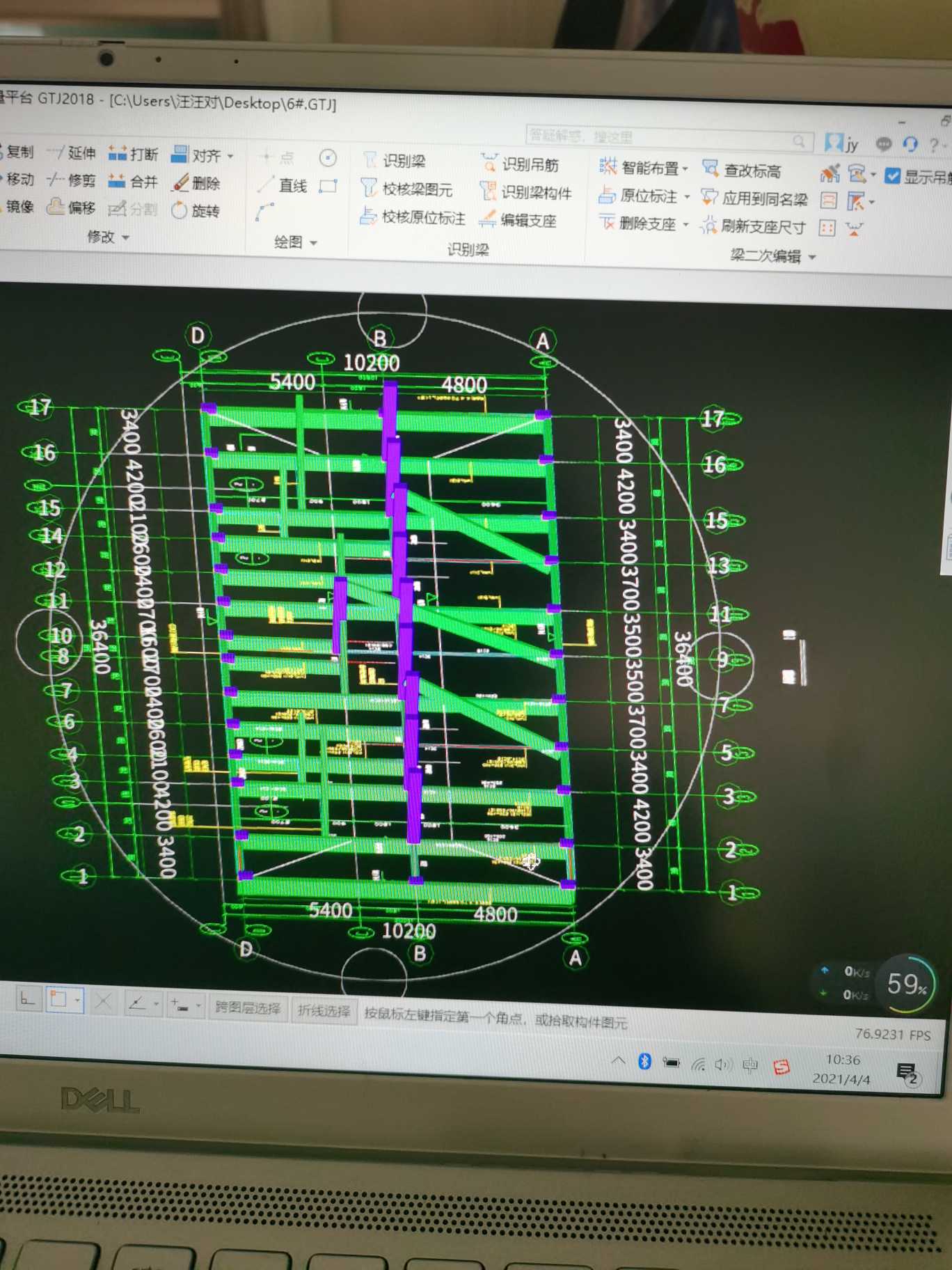Image resolution: width=952 pixels, height=1270 pixels.
Task: Open the 10:36 clock and date
Action: [x=841, y=1069]
